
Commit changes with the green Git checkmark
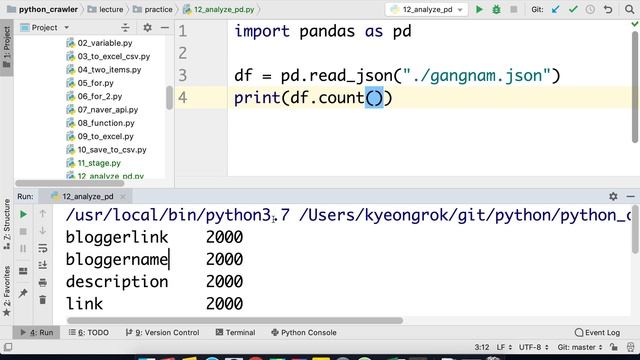point(573,9)
